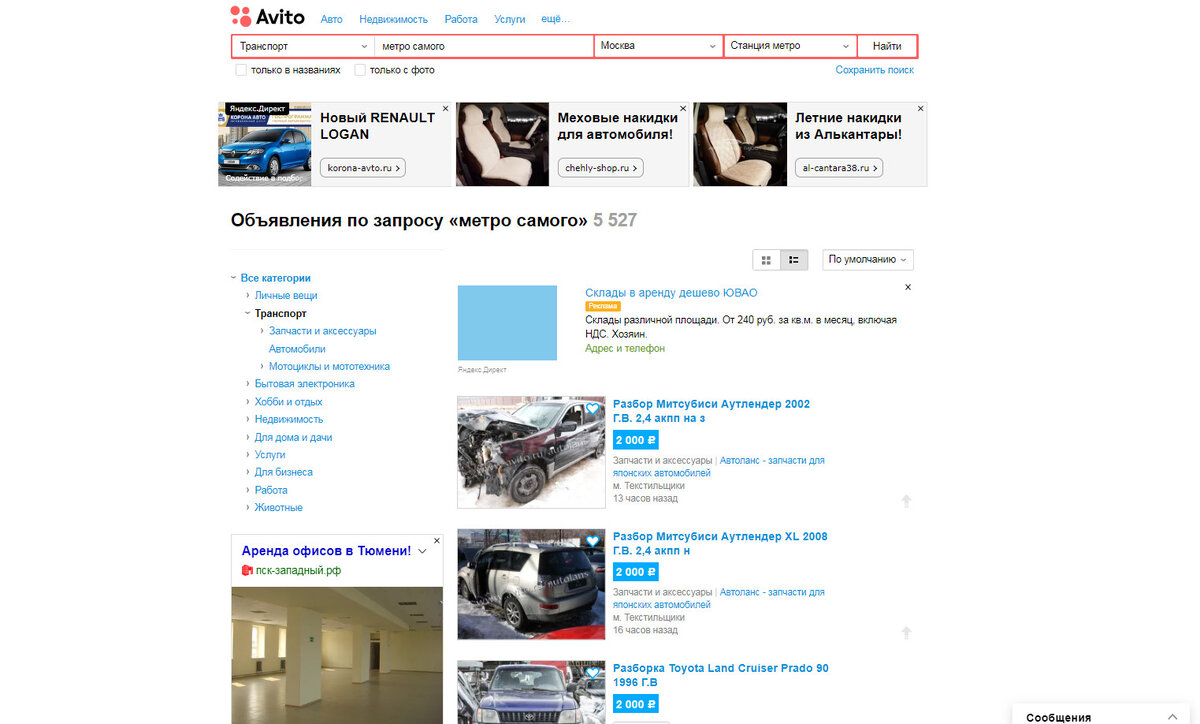Open Меховые накидки seat cover image

(x=503, y=144)
